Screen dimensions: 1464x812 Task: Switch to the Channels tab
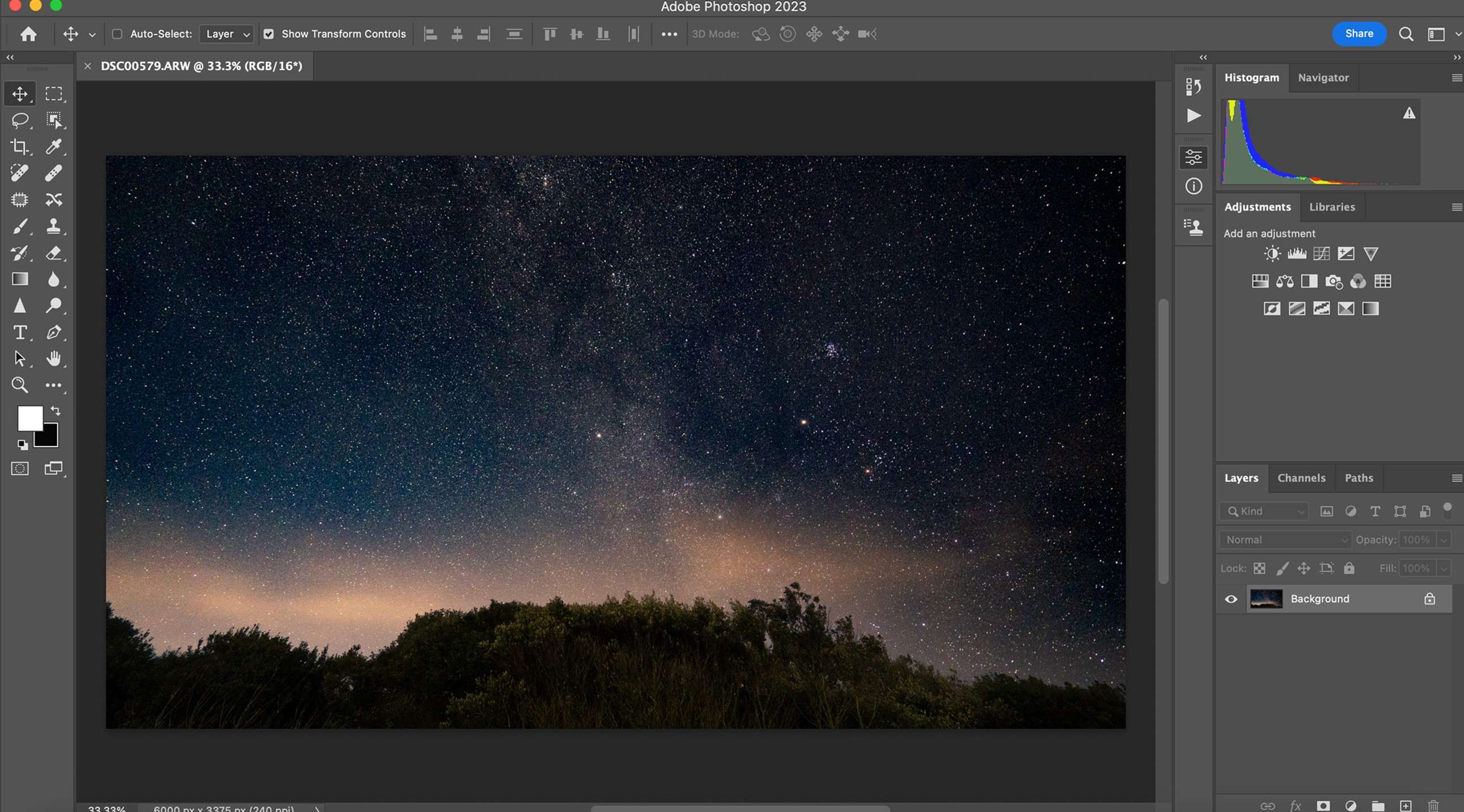tap(1301, 478)
